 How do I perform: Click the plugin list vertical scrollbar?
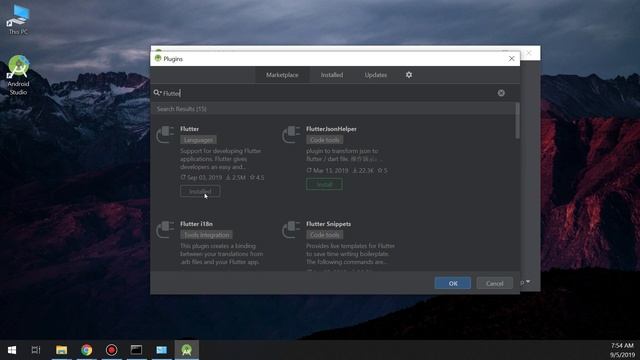[518, 121]
